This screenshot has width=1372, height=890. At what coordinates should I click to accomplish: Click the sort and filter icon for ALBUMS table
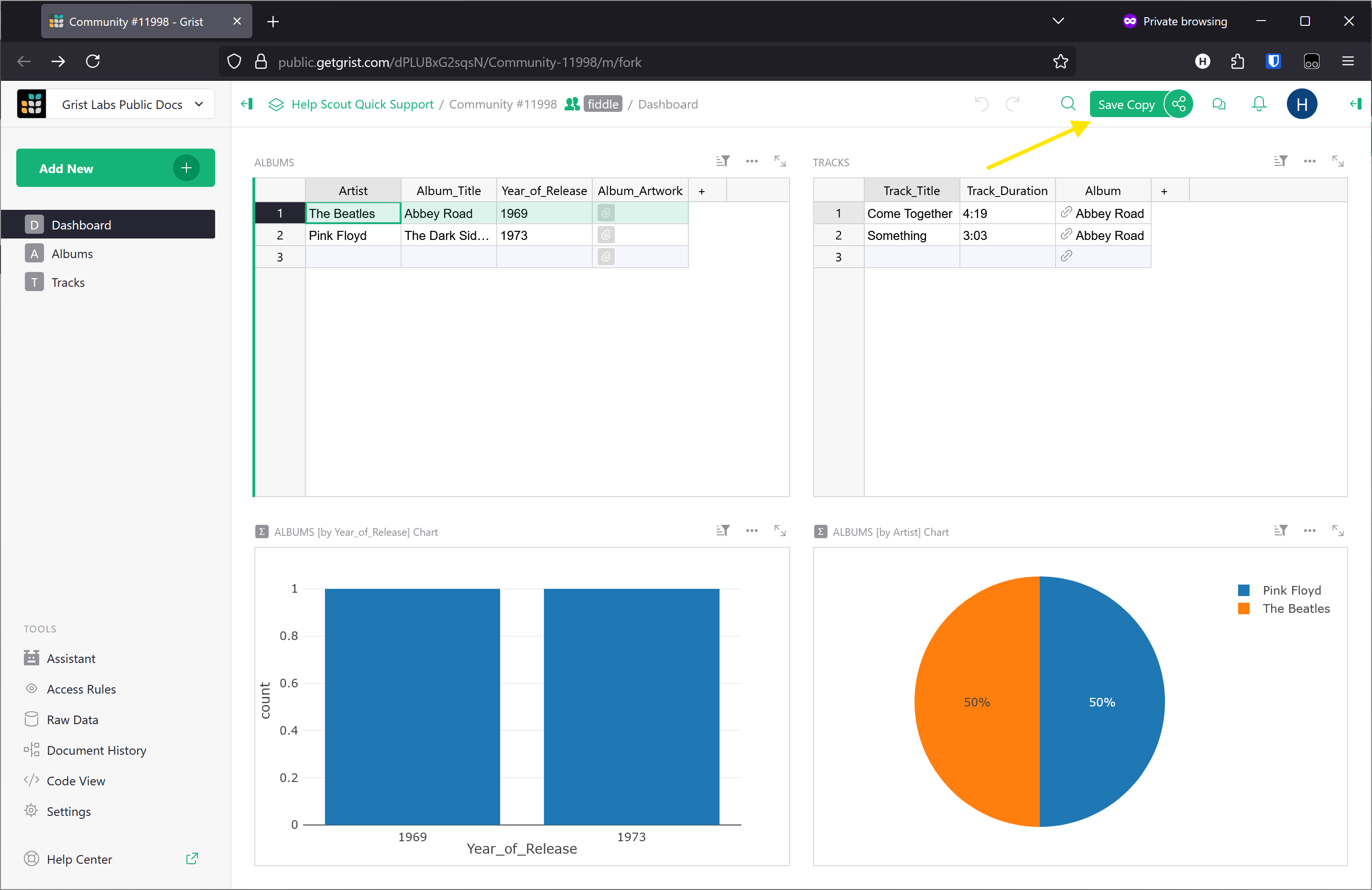pyautogui.click(x=722, y=162)
